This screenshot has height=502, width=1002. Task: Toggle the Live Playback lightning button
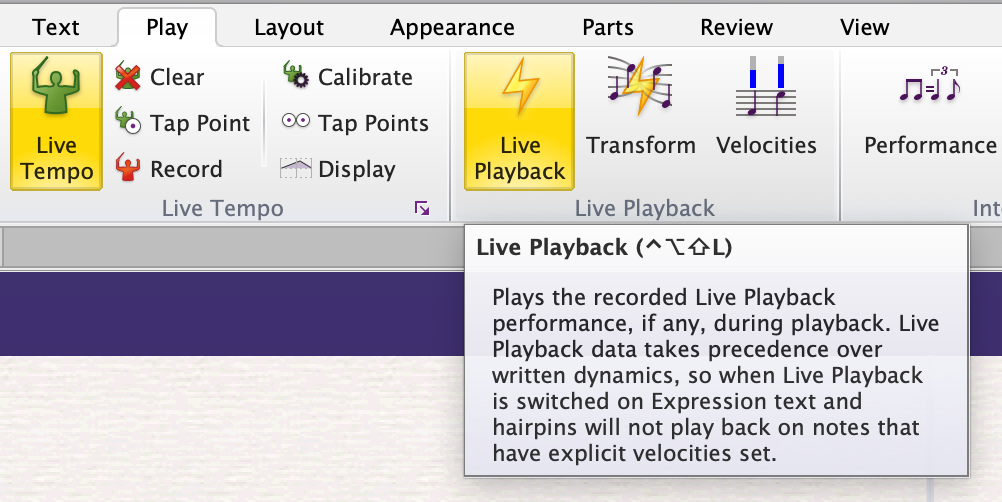519,121
